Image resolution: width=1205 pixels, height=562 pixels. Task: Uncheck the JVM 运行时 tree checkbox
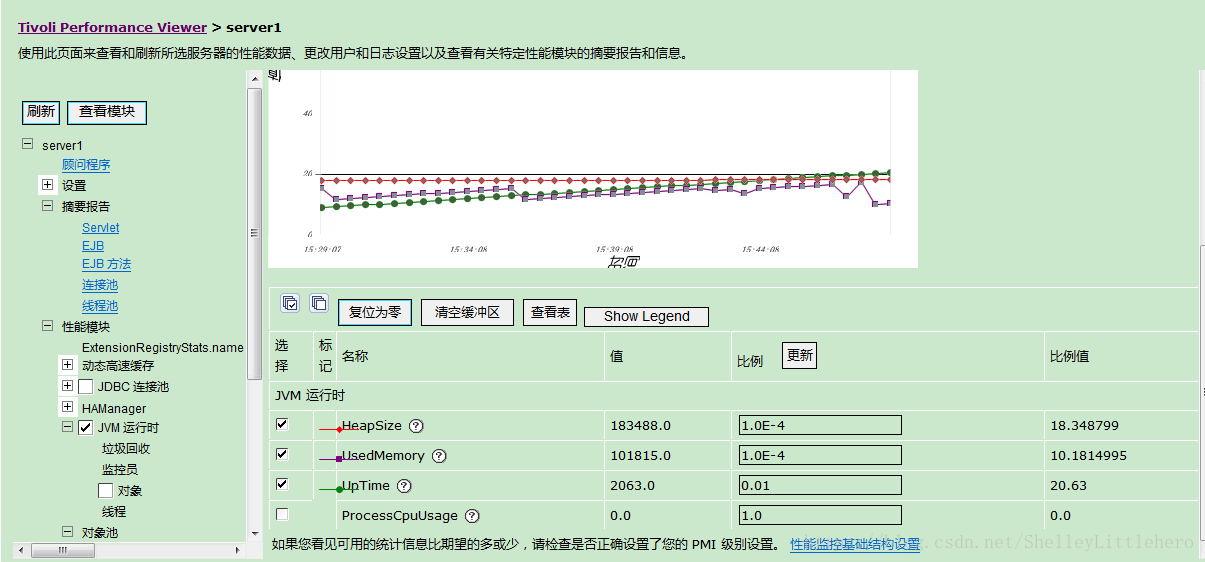coord(86,427)
